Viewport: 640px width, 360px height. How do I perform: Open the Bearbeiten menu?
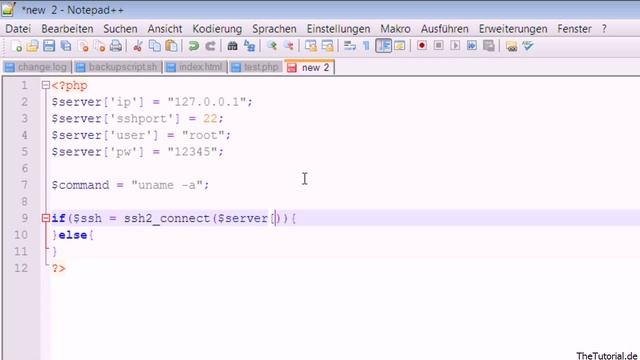tap(67, 29)
